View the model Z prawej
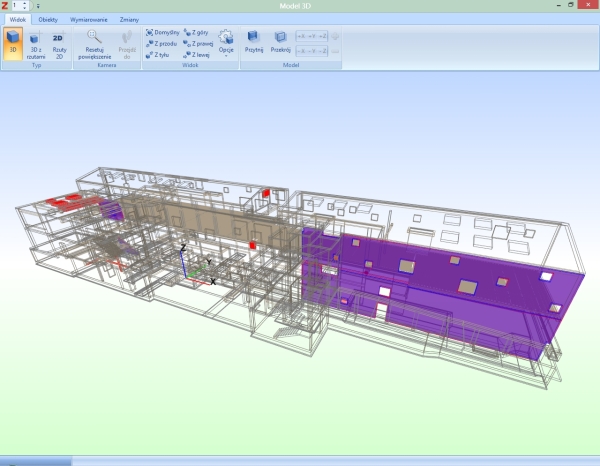 [x=198, y=44]
